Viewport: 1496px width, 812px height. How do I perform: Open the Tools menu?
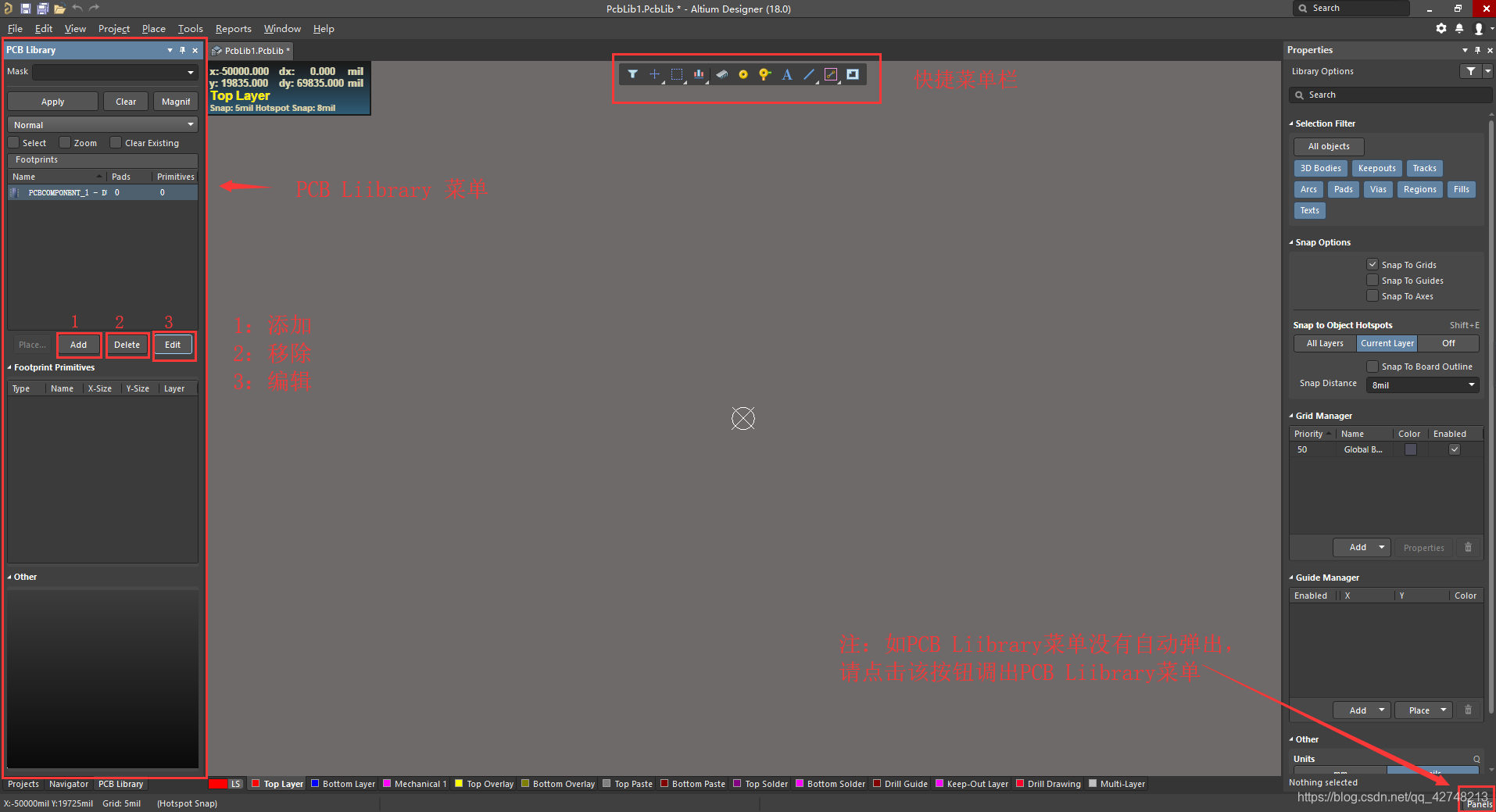[190, 29]
